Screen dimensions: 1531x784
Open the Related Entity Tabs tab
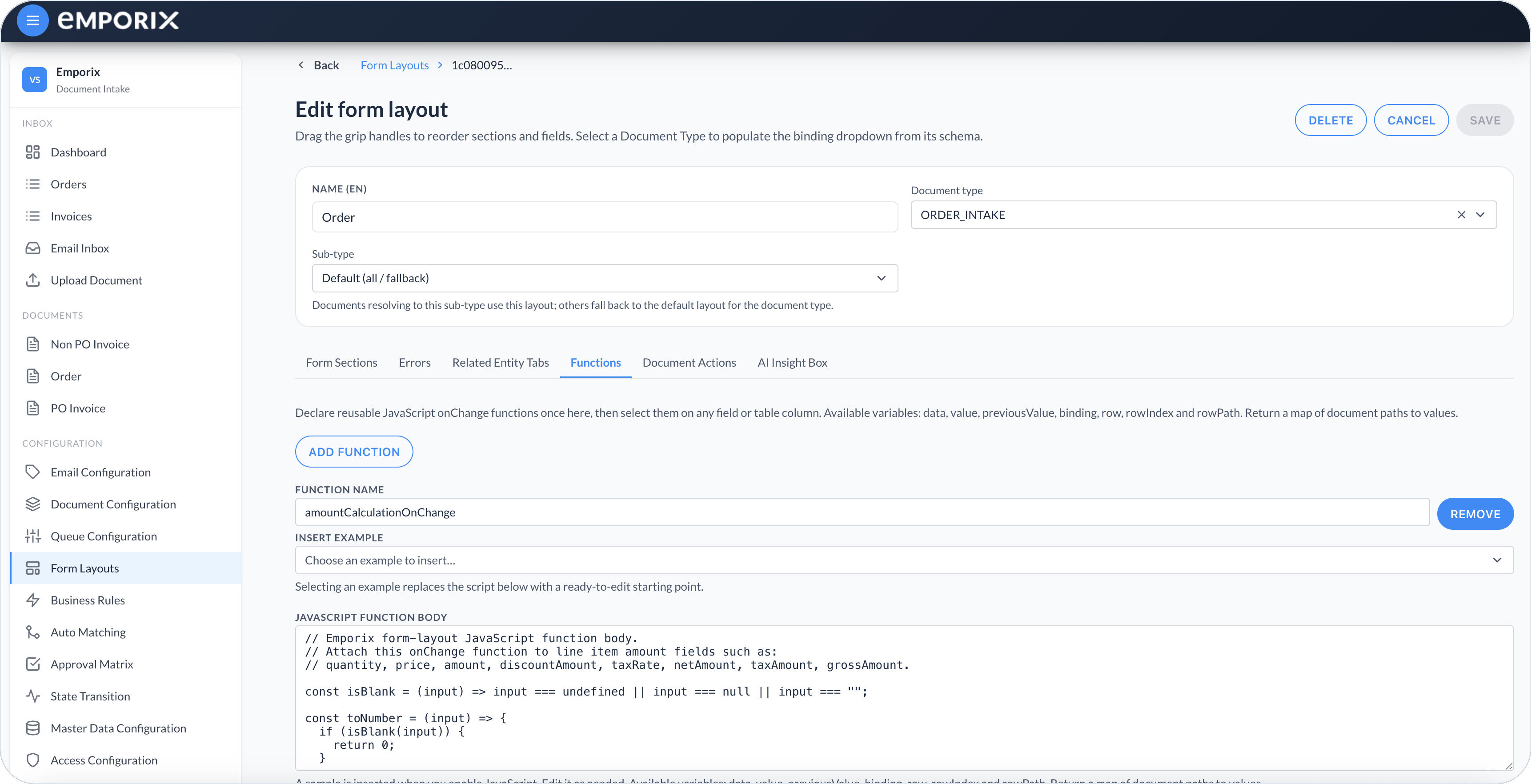pos(501,363)
